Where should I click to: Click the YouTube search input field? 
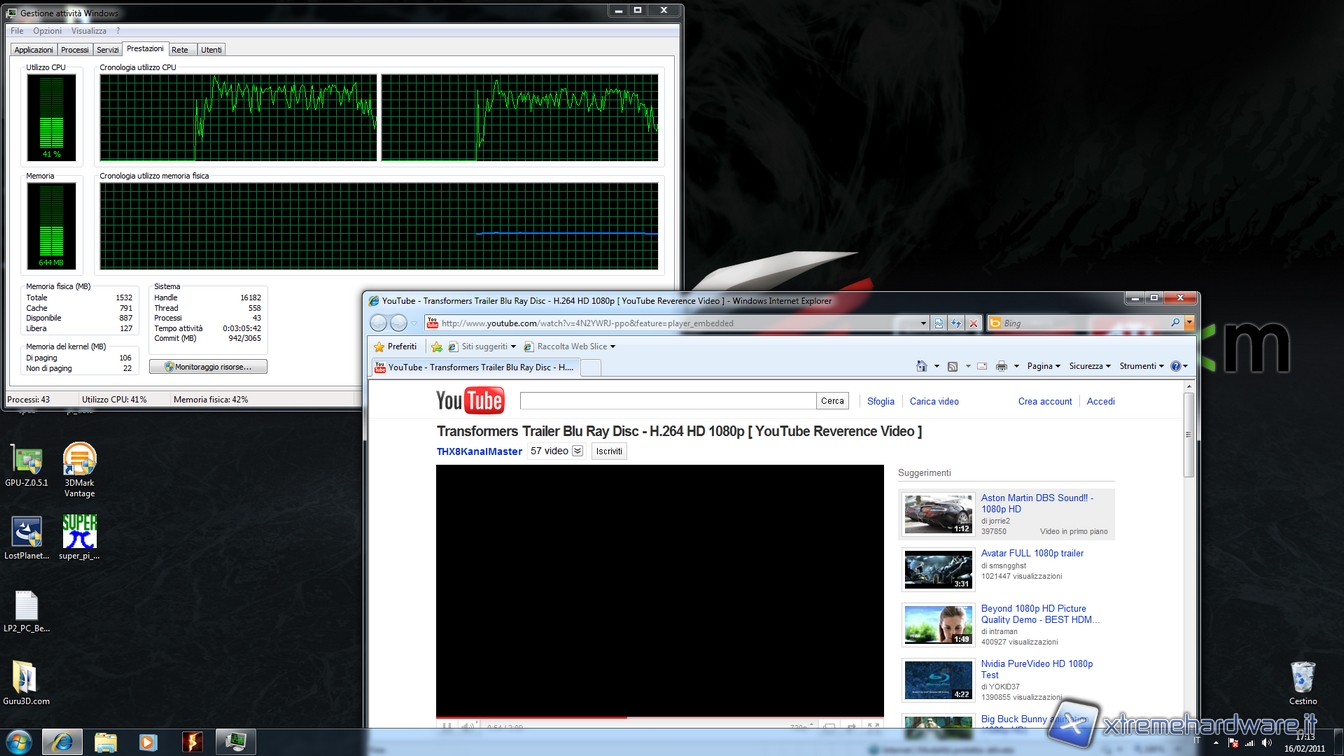click(668, 401)
